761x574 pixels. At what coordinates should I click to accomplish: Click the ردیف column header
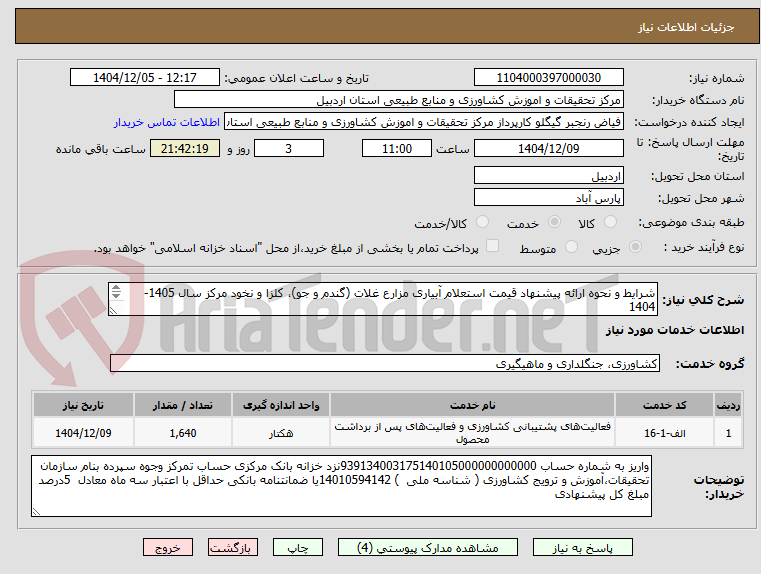[728, 405]
